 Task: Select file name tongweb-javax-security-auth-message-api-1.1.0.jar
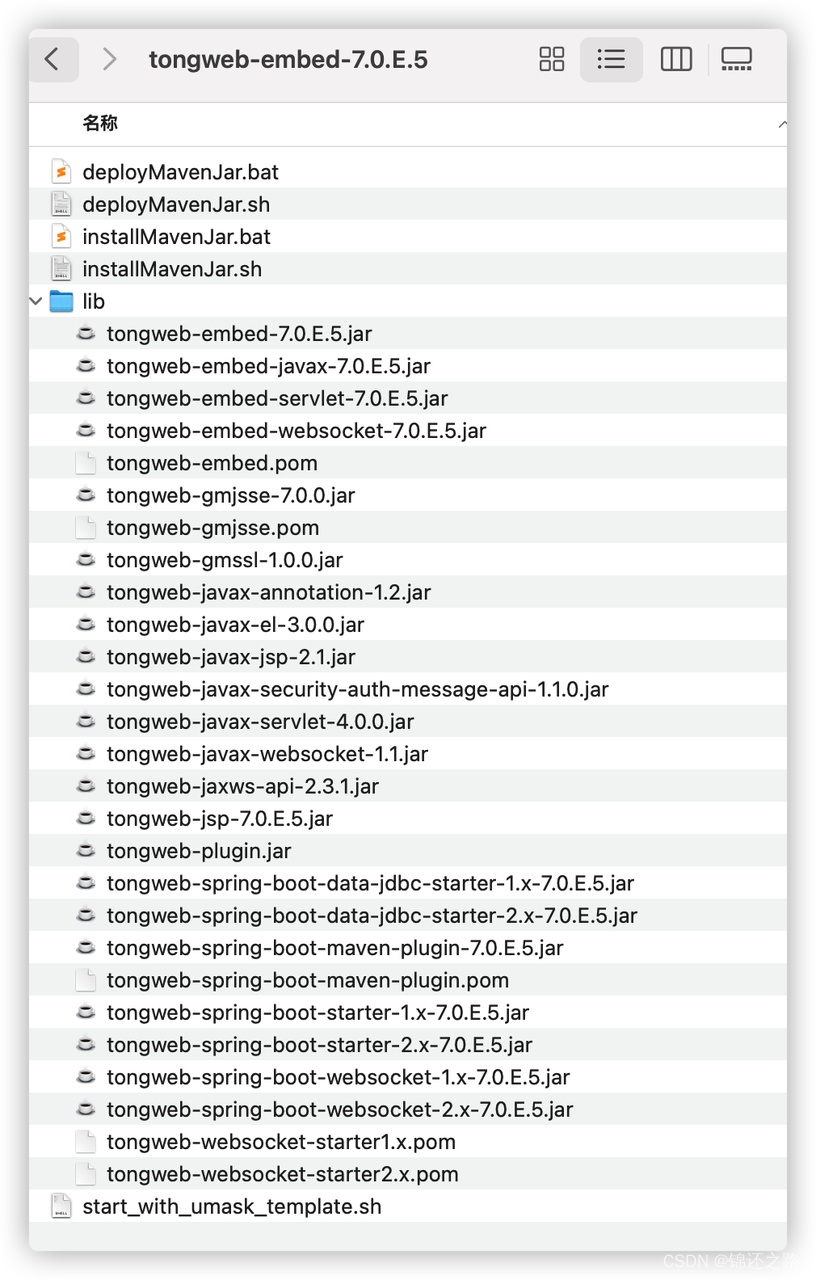click(x=358, y=689)
